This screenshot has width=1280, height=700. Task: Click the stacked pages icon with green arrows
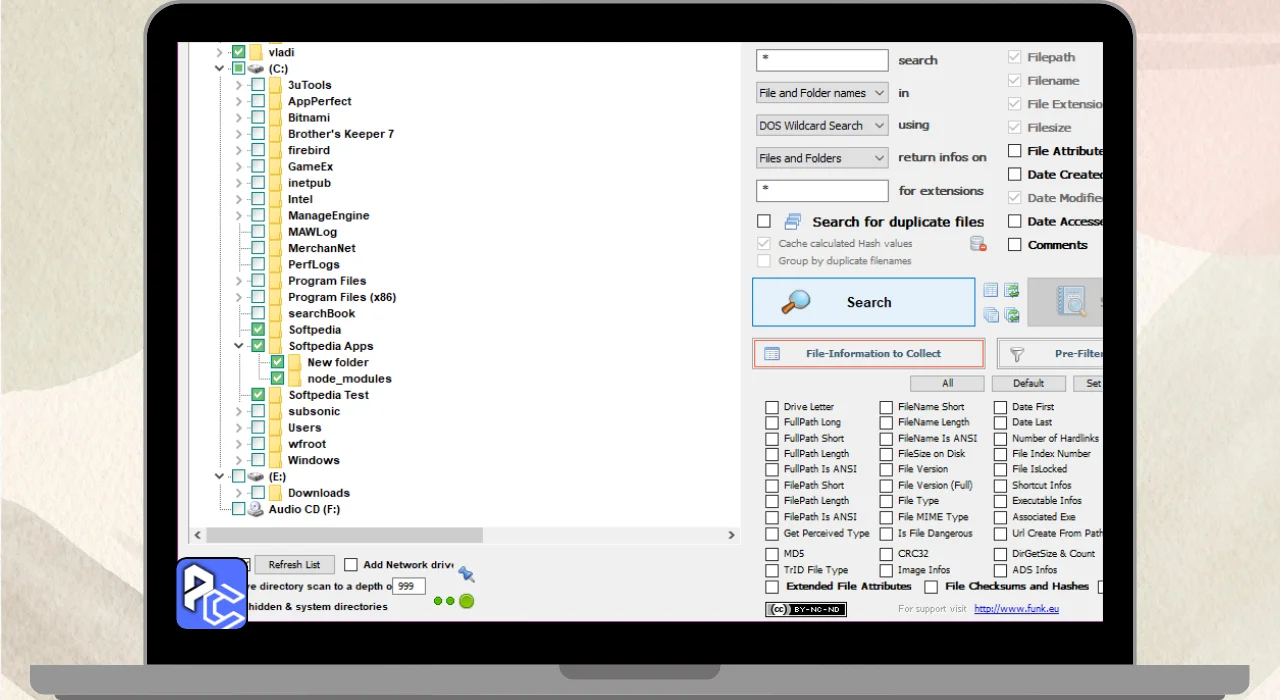[1012, 315]
